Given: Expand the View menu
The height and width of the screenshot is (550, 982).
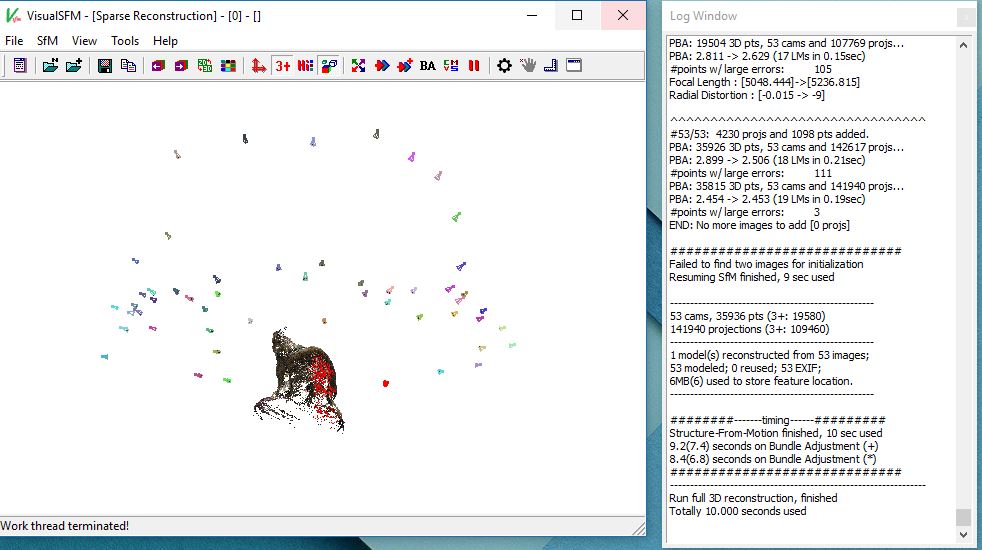Looking at the screenshot, I should (84, 41).
